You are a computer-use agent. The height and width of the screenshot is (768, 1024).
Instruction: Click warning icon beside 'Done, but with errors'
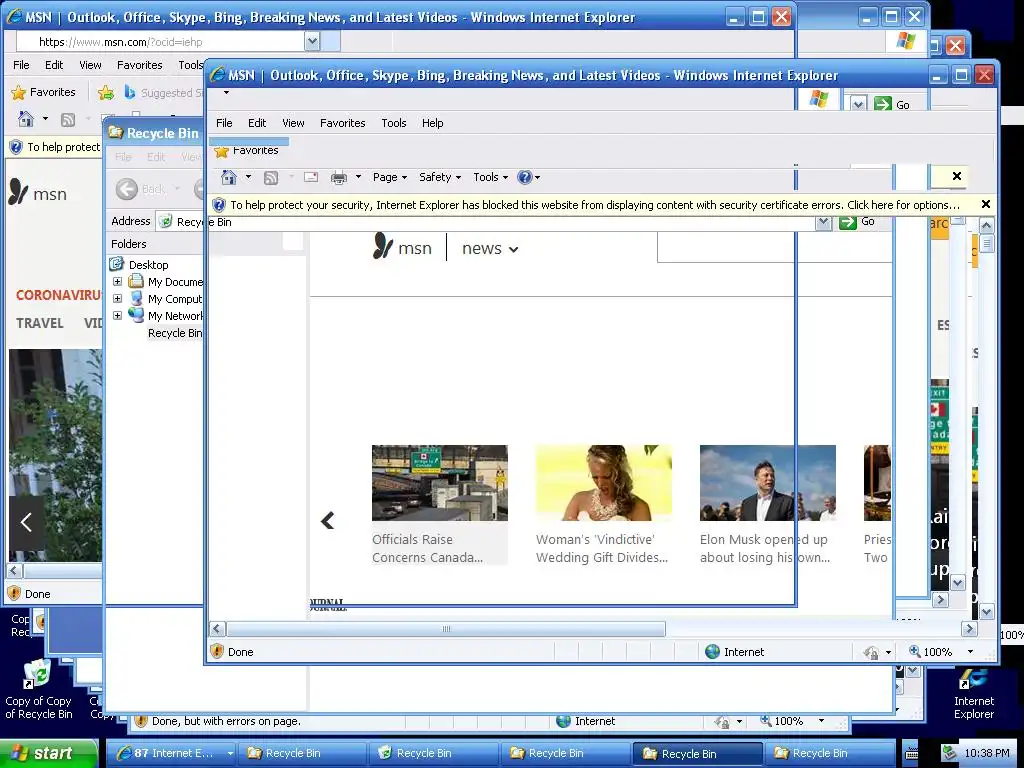point(140,721)
